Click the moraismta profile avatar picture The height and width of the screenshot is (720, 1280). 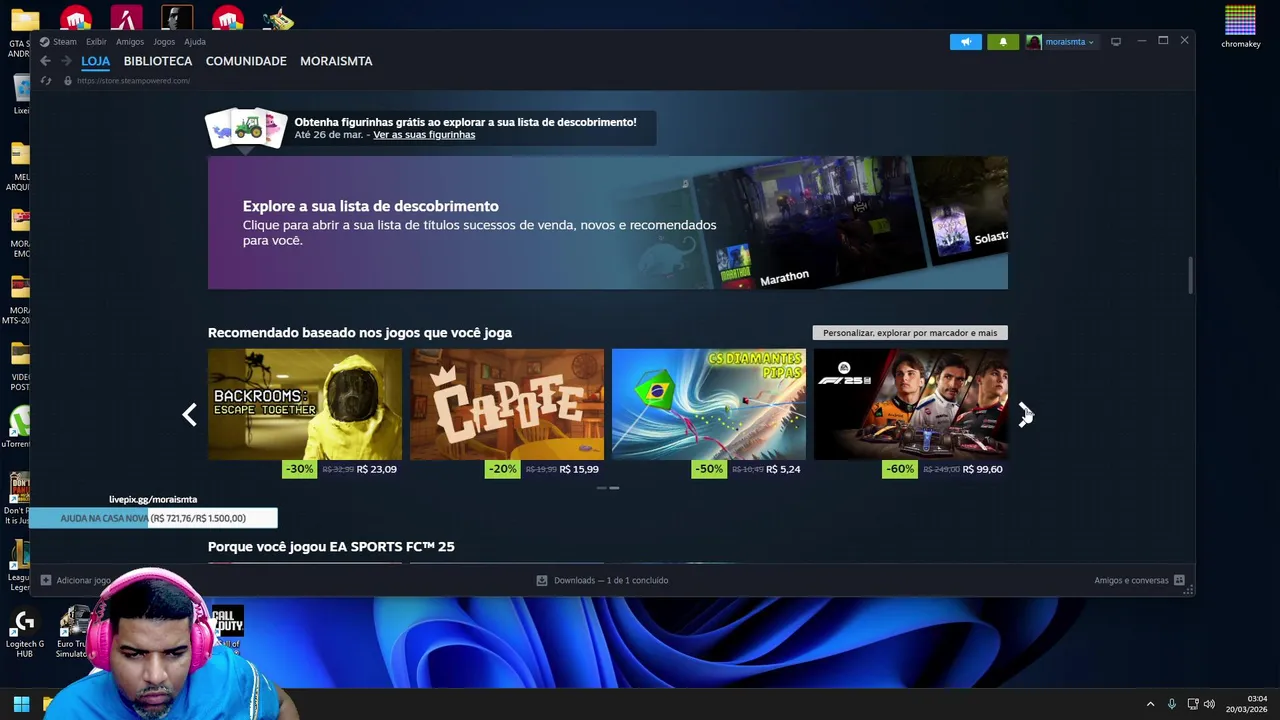[x=1034, y=42]
